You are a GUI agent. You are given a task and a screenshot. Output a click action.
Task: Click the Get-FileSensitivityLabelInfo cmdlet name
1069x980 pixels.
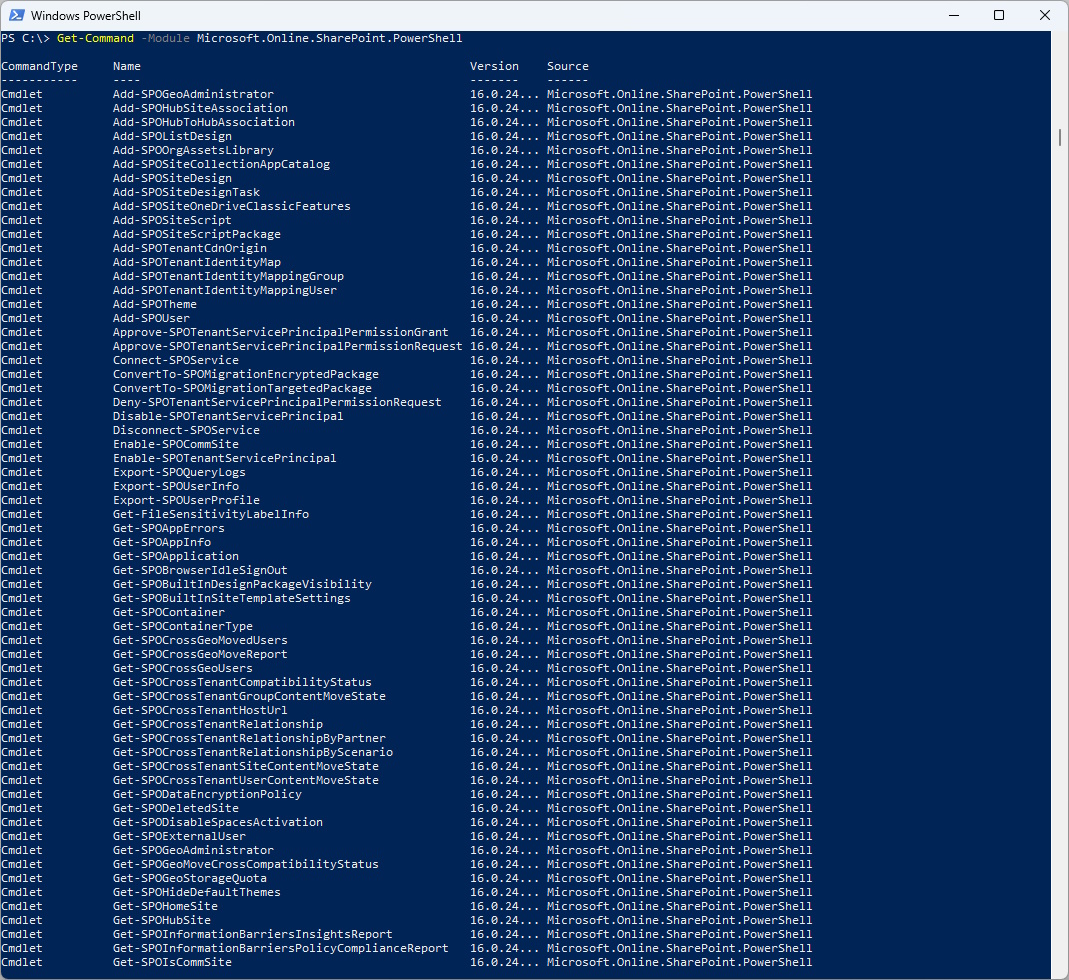pyautogui.click(x=210, y=514)
